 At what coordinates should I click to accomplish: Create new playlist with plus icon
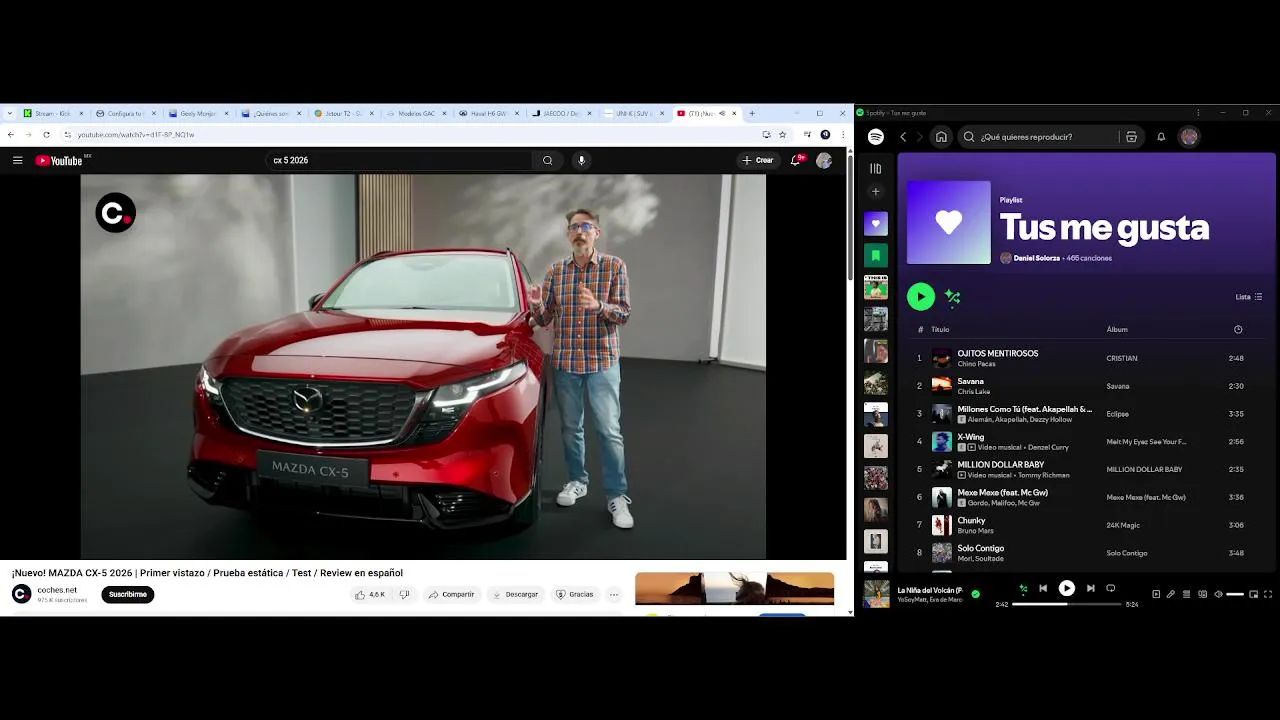click(x=876, y=192)
